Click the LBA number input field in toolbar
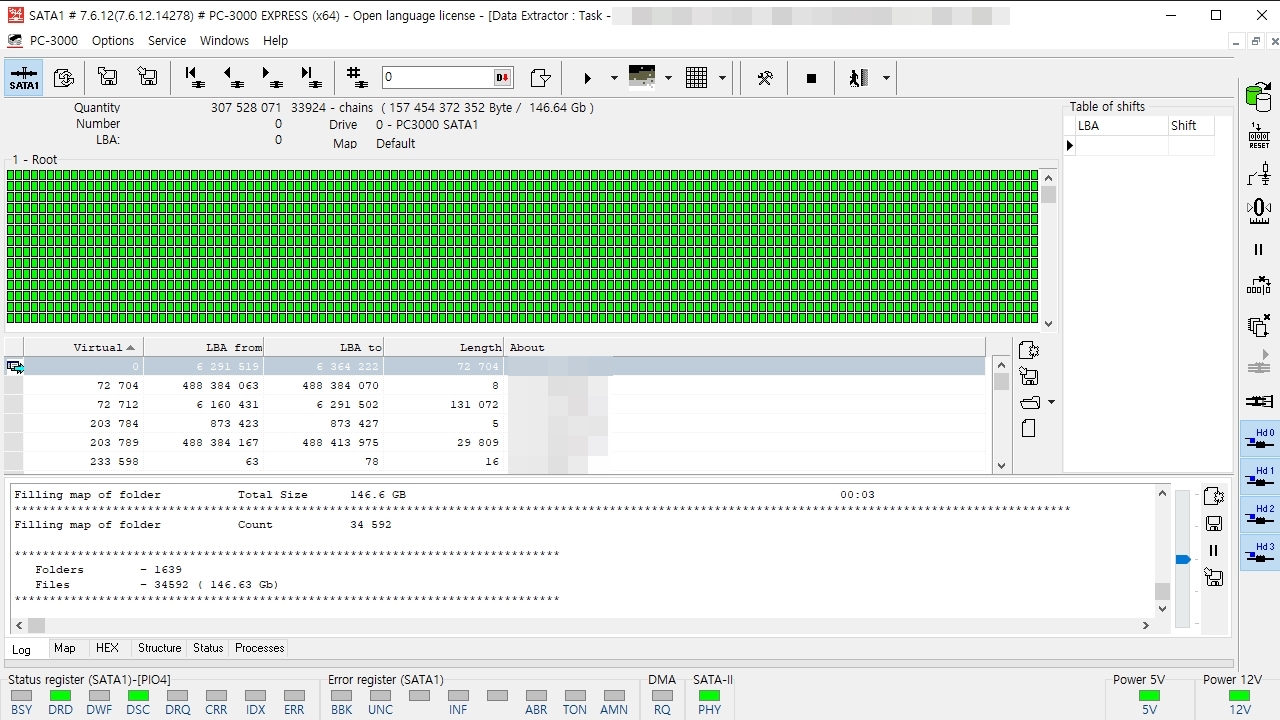The width and height of the screenshot is (1280, 720). (438, 78)
